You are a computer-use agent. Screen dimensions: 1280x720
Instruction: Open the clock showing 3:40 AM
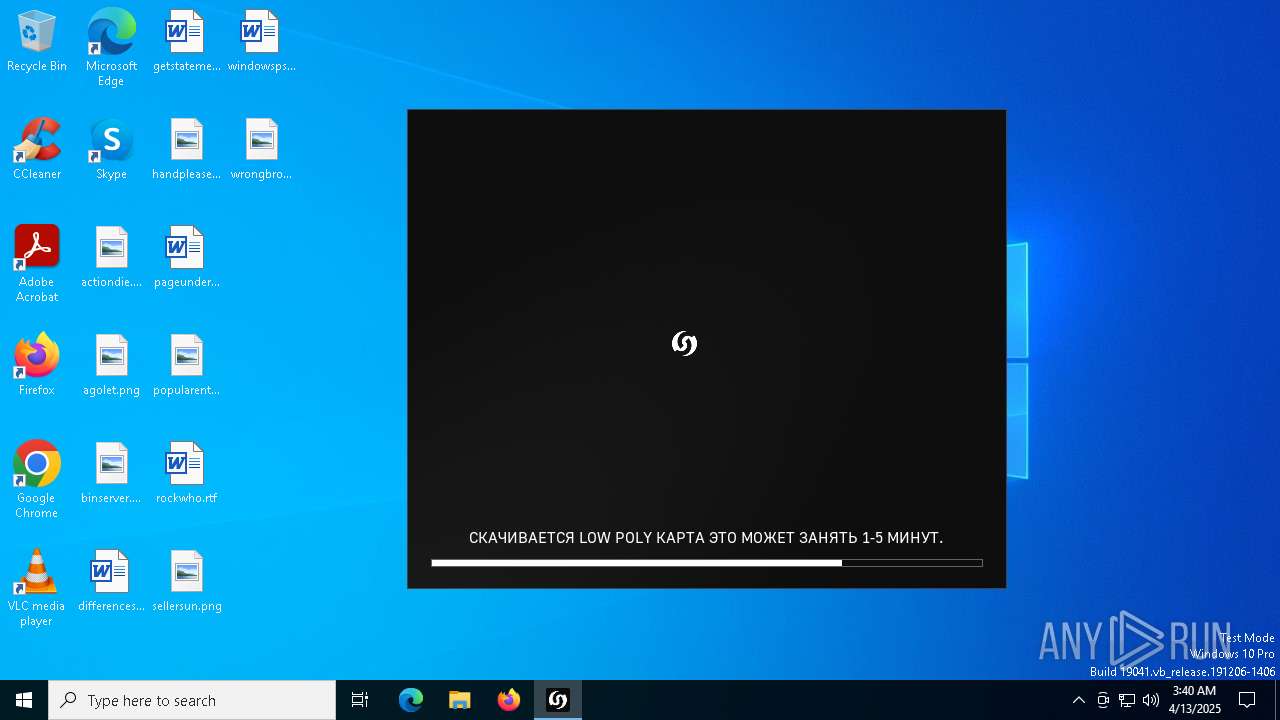click(x=1194, y=700)
